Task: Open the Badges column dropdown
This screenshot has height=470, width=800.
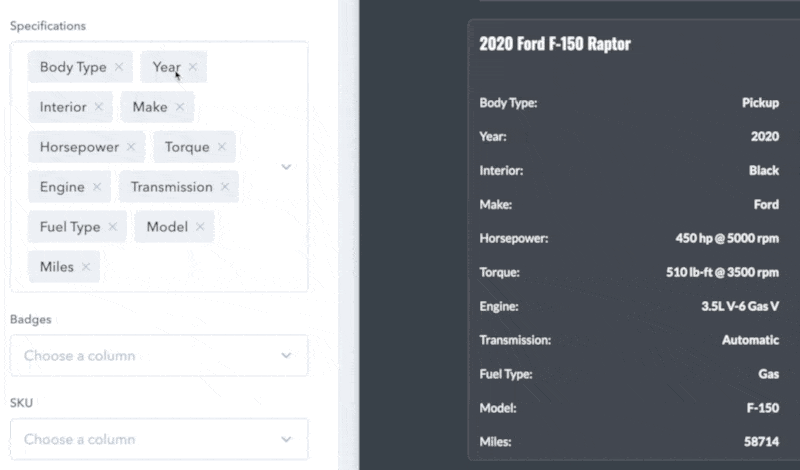Action: point(159,355)
